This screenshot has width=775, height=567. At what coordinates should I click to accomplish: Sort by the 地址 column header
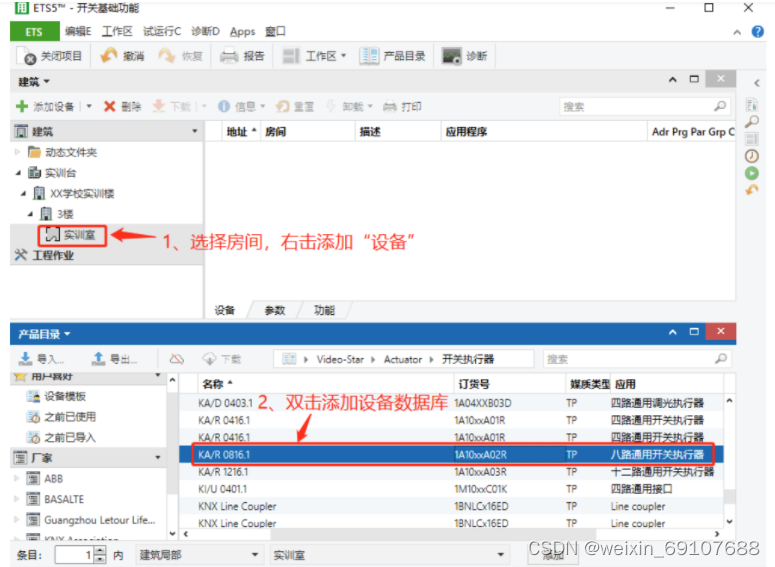tap(241, 131)
